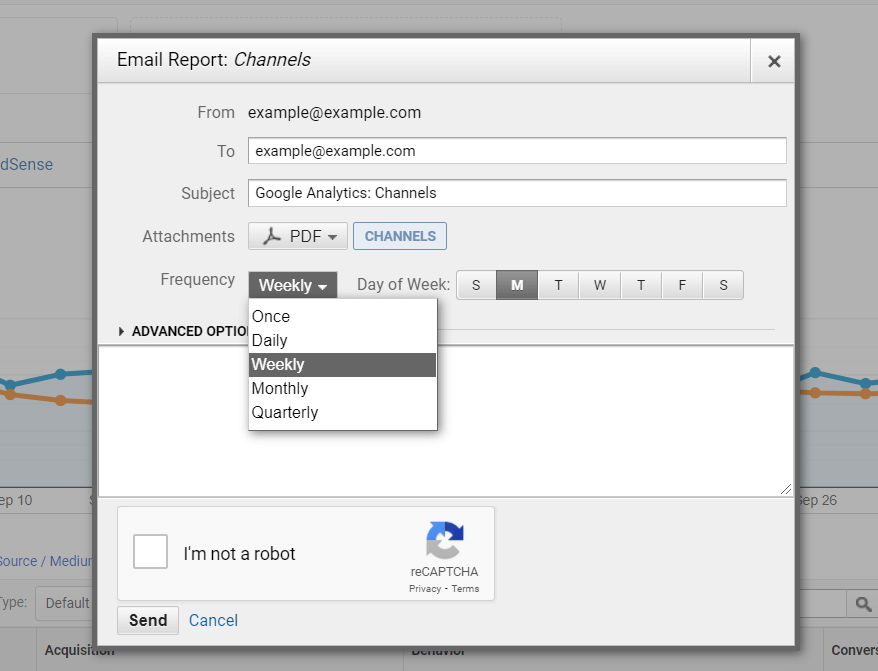This screenshot has height=671, width=878.
Task: Open the PDF attachment format dropdown
Action: click(x=298, y=236)
